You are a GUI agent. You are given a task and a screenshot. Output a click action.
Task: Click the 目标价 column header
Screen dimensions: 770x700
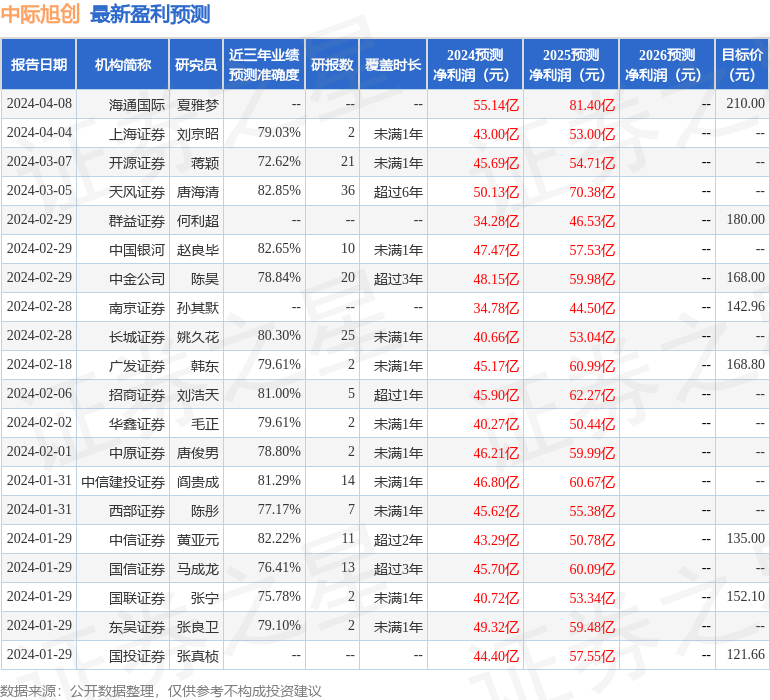tap(742, 65)
